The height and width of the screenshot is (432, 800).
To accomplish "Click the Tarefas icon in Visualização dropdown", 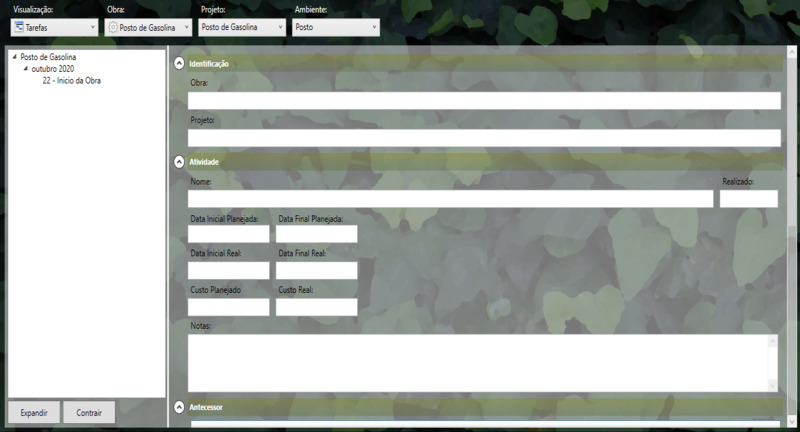I will pyautogui.click(x=18, y=28).
